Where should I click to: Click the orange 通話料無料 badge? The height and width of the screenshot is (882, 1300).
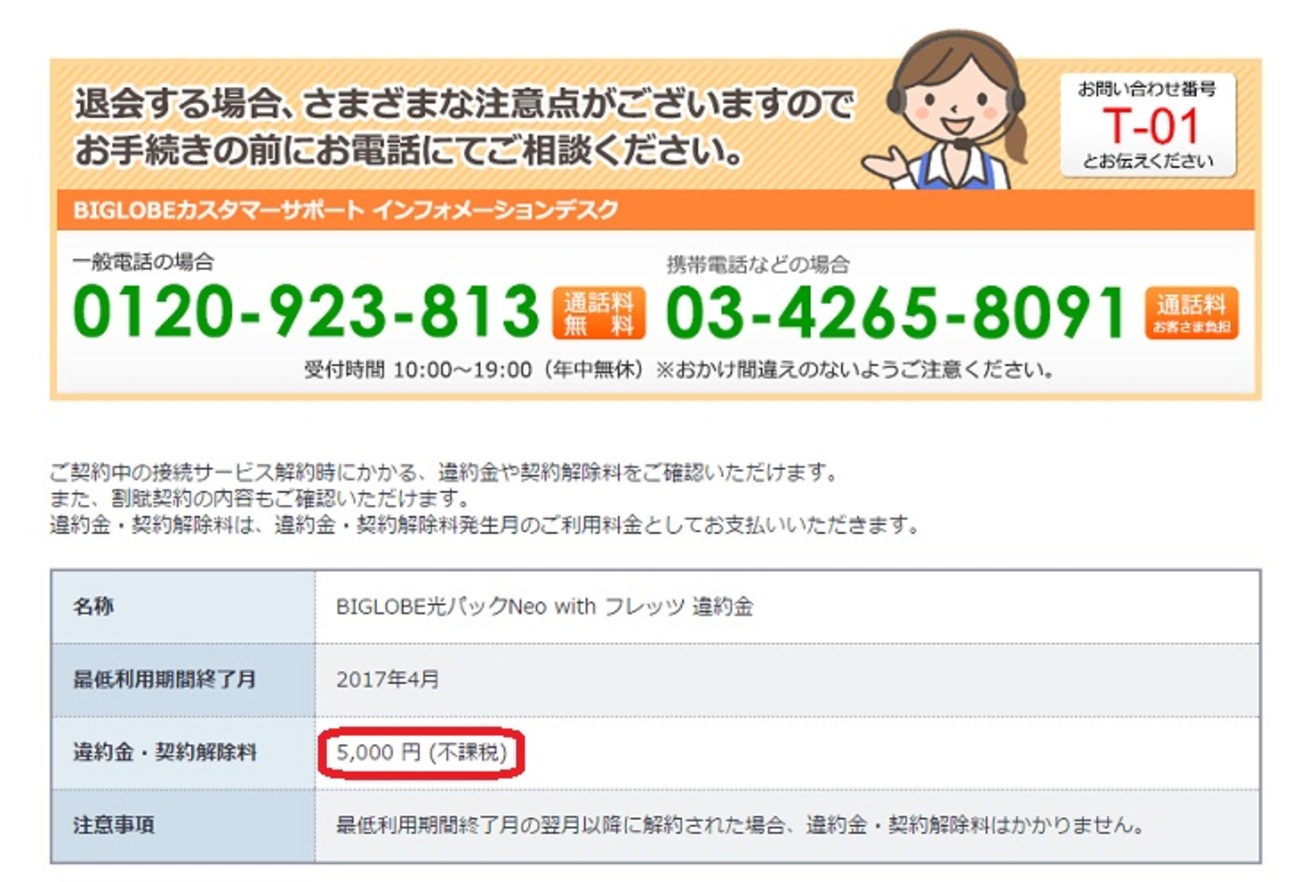tap(598, 313)
